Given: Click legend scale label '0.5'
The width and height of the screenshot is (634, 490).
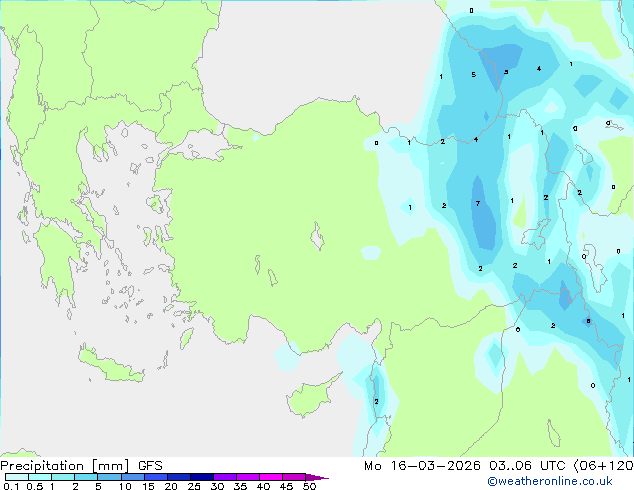Looking at the screenshot, I should [x=35, y=486].
